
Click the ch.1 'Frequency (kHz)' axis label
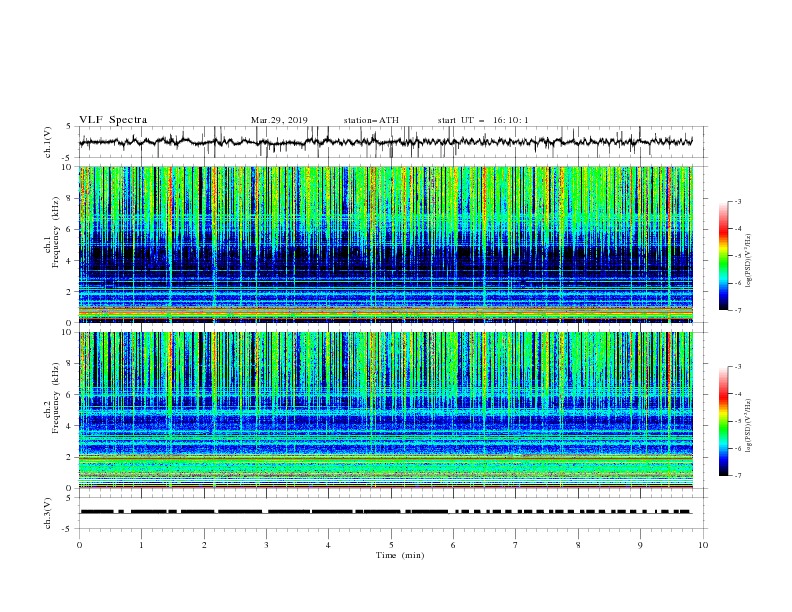(56, 233)
